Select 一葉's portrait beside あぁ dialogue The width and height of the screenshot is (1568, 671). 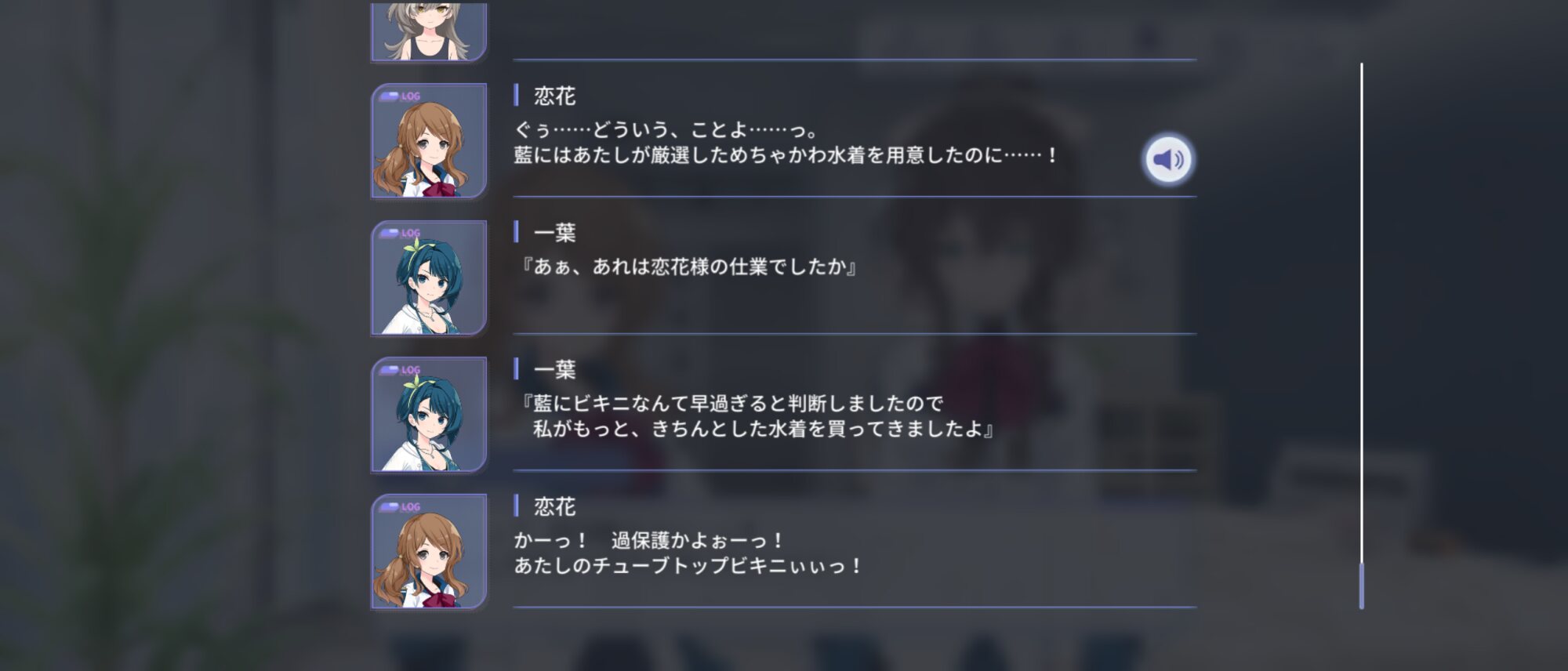click(429, 277)
